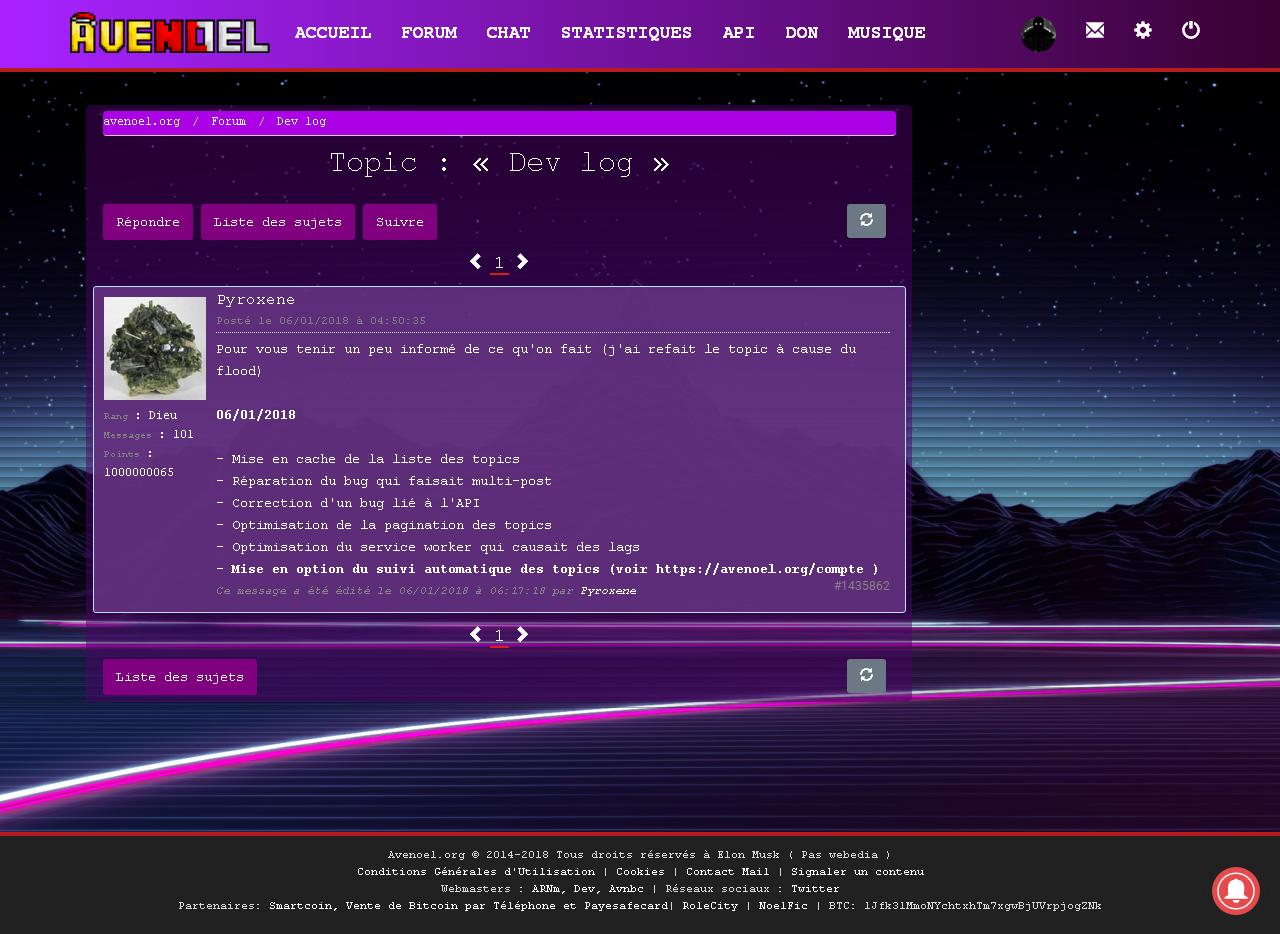Viewport: 1280px width, 934px height.
Task: Click the post date 06/01/2018 à 04:50:35
Action: pos(352,321)
